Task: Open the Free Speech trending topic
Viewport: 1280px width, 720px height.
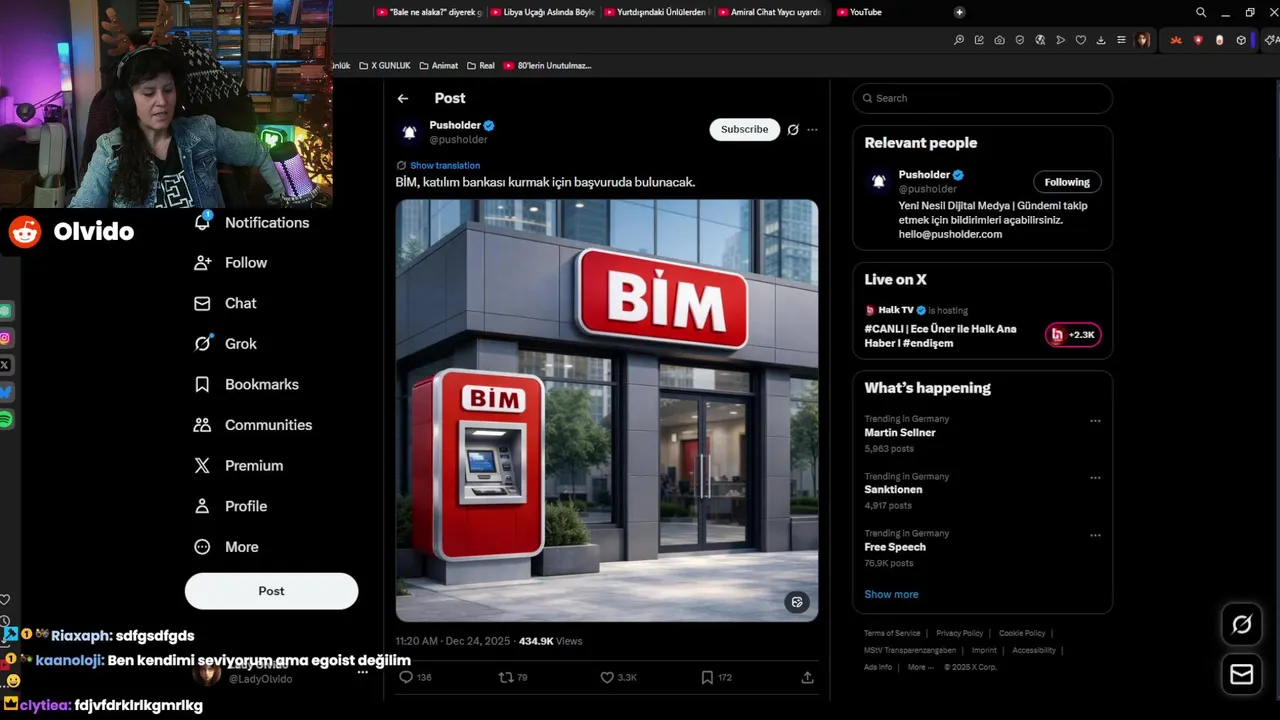Action: click(x=895, y=547)
